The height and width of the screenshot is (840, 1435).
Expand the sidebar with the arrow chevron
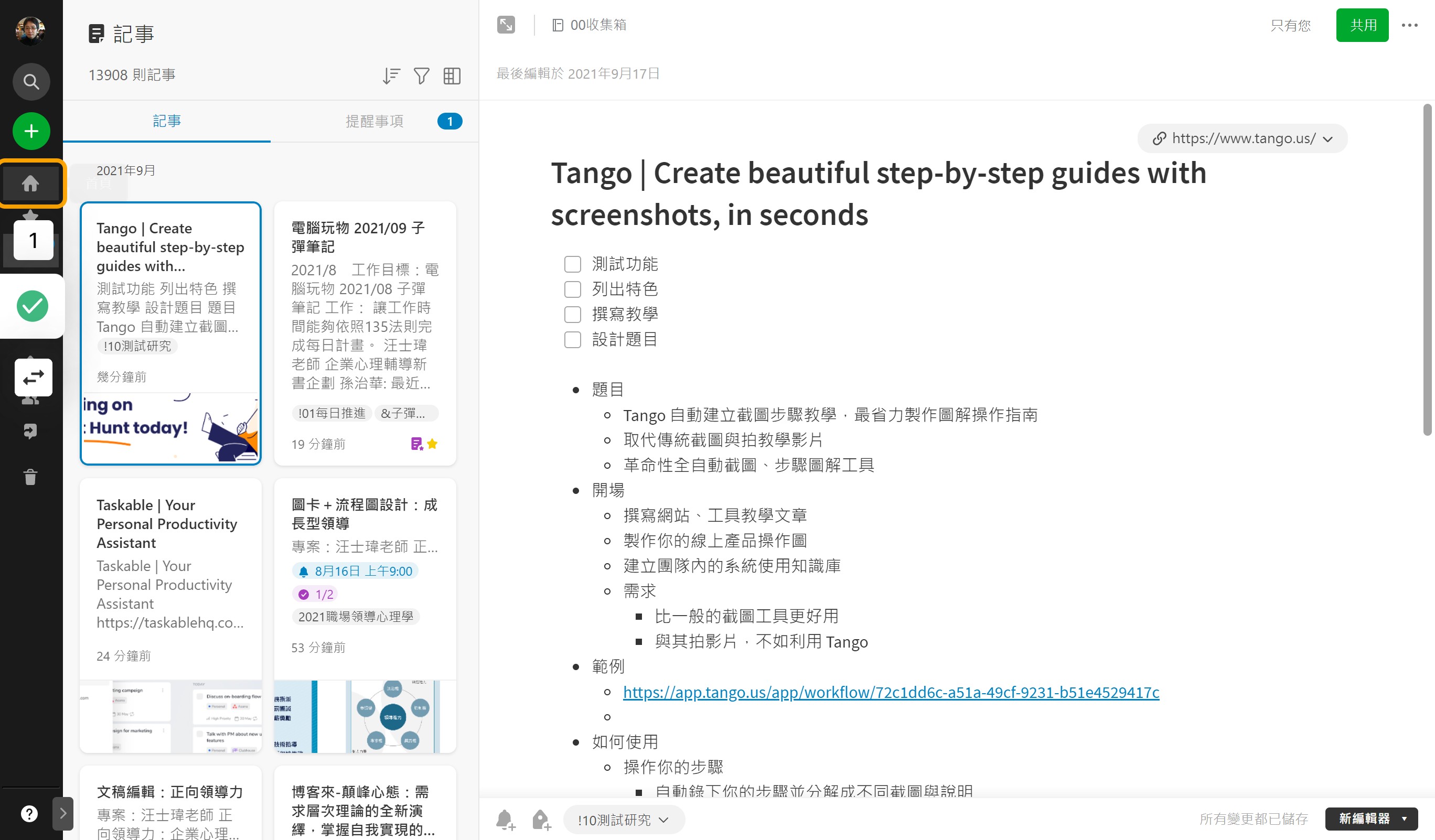pyautogui.click(x=63, y=814)
